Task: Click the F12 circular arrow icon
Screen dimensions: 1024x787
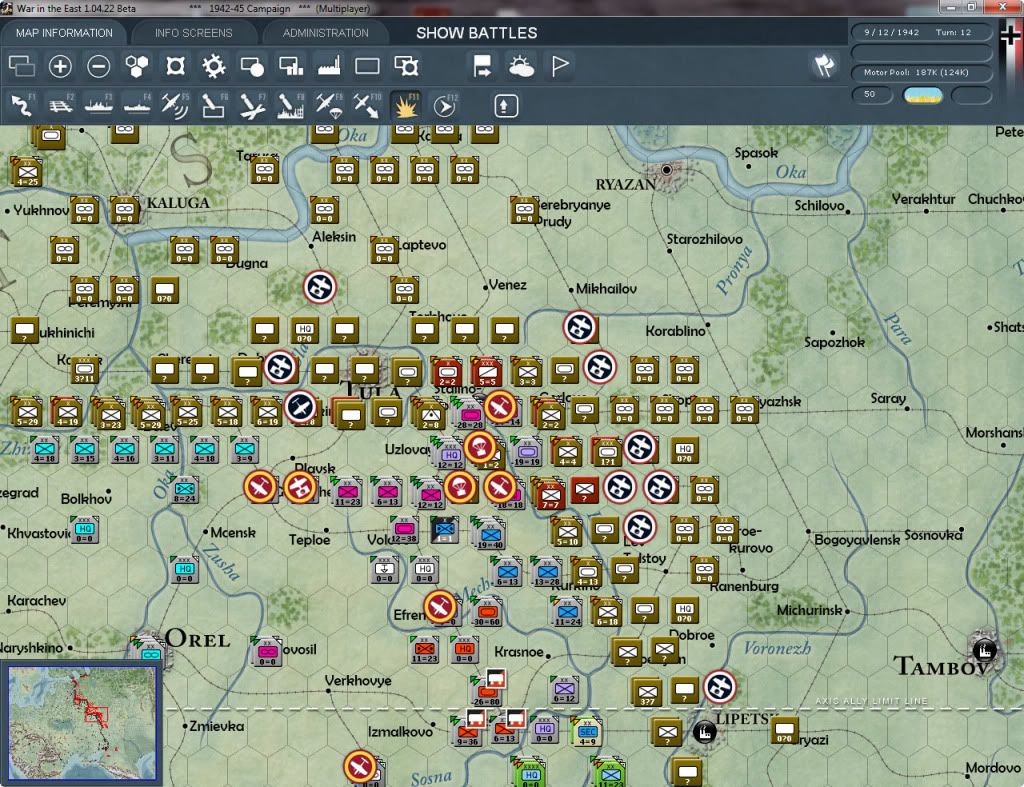Action: pyautogui.click(x=445, y=106)
